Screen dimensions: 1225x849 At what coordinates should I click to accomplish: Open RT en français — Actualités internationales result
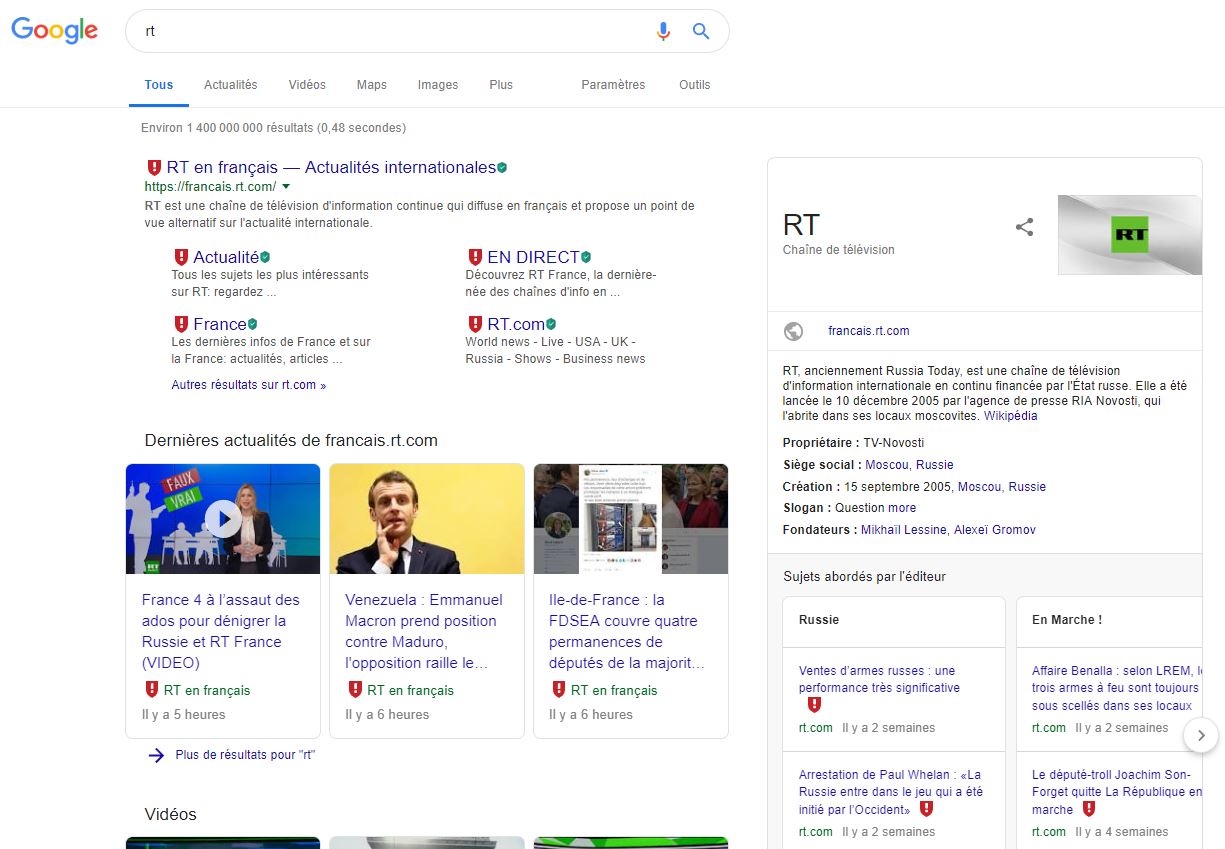[331, 167]
